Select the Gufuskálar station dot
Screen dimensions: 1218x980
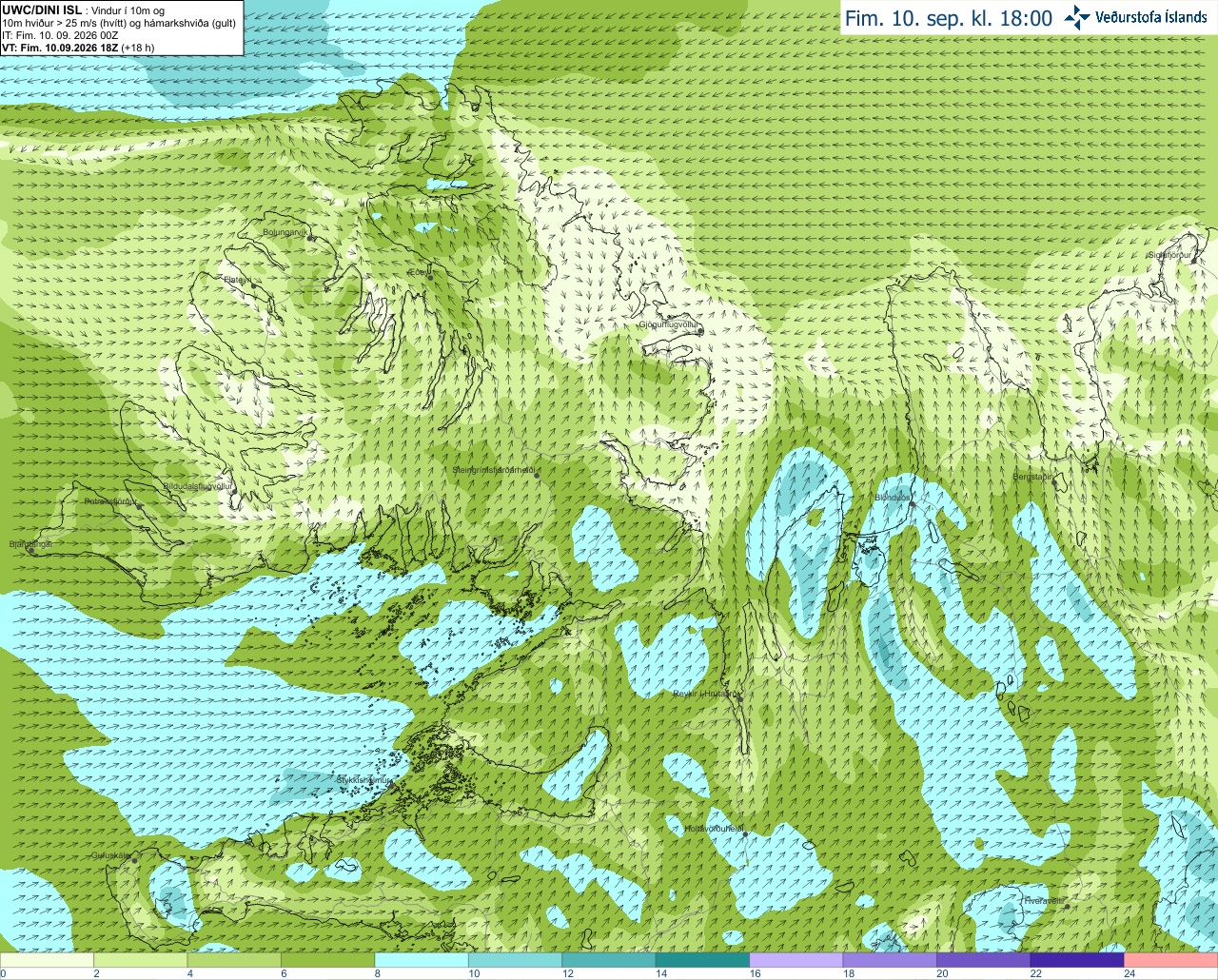134,861
